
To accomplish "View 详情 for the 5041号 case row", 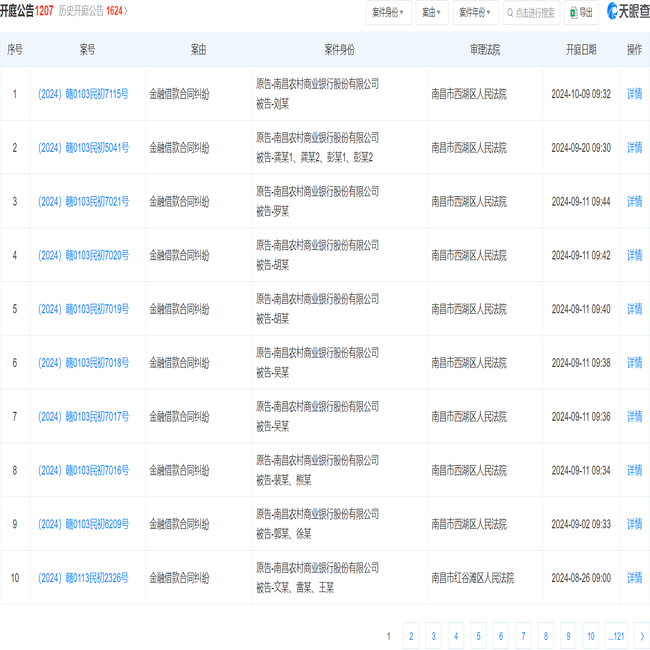I will [634, 148].
